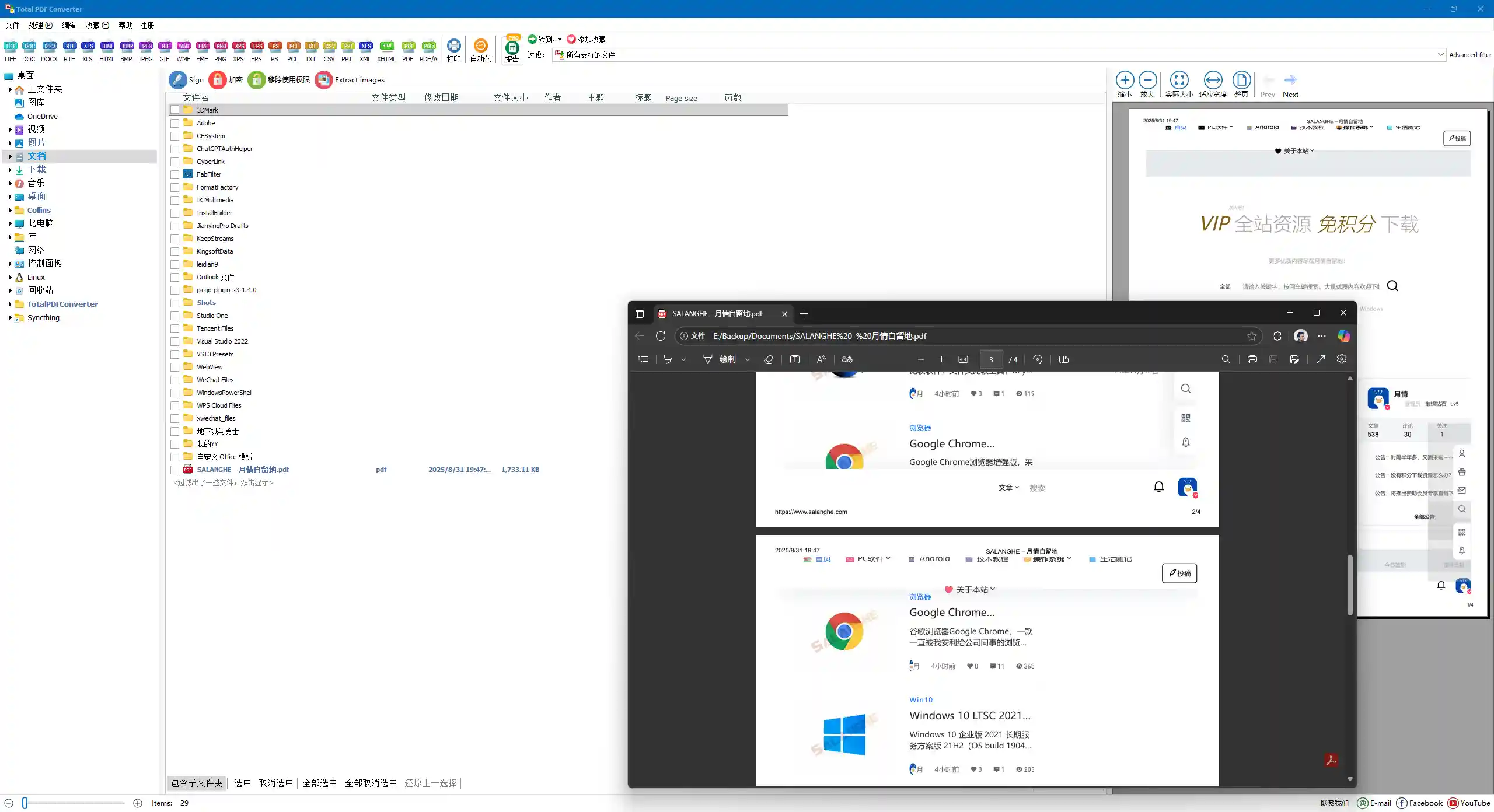Select the DOCX conversion format
Screen dimensions: 1494x812
coord(49,50)
